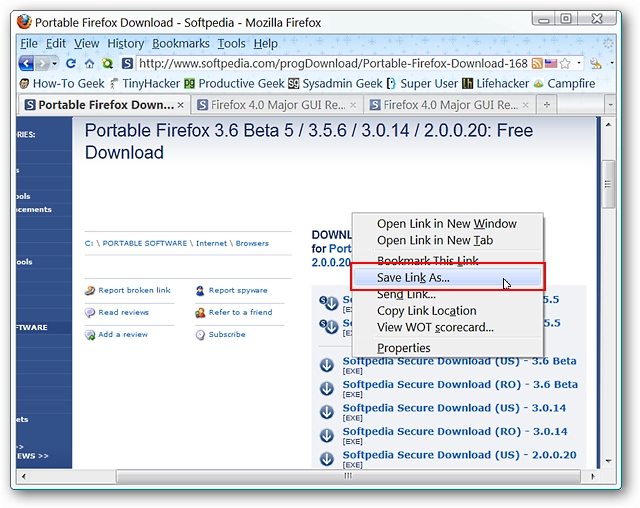Viewport: 640px width, 508px height.
Task: Open a new tab with the plus button
Action: pos(547,105)
